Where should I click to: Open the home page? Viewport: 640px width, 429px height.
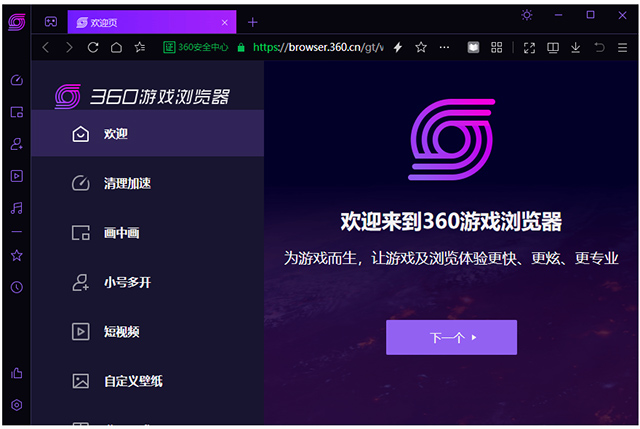(x=116, y=47)
